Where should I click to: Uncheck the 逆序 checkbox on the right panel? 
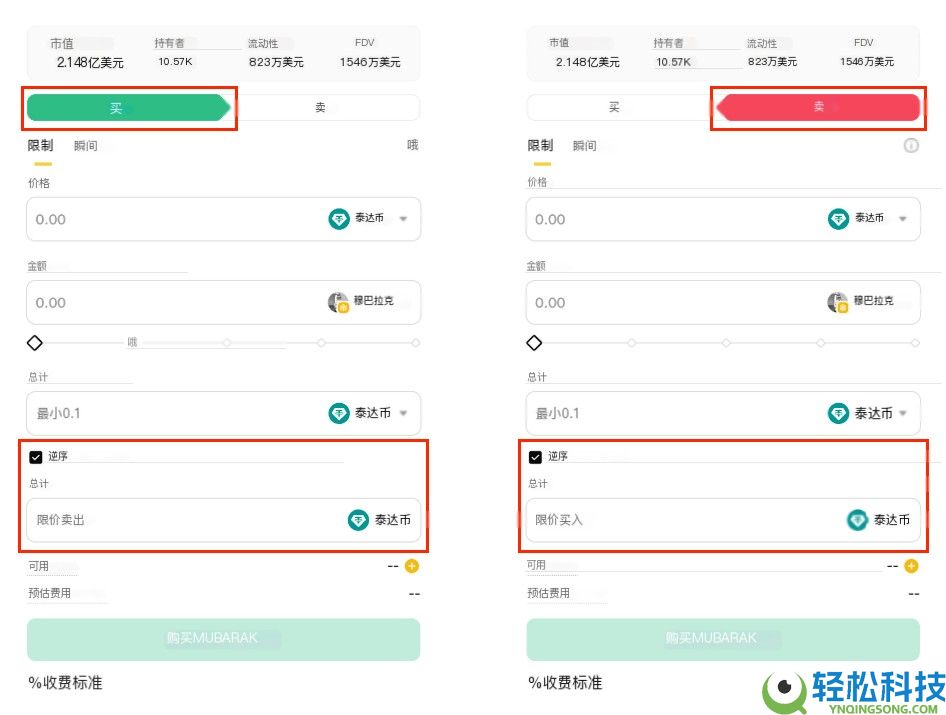535,456
